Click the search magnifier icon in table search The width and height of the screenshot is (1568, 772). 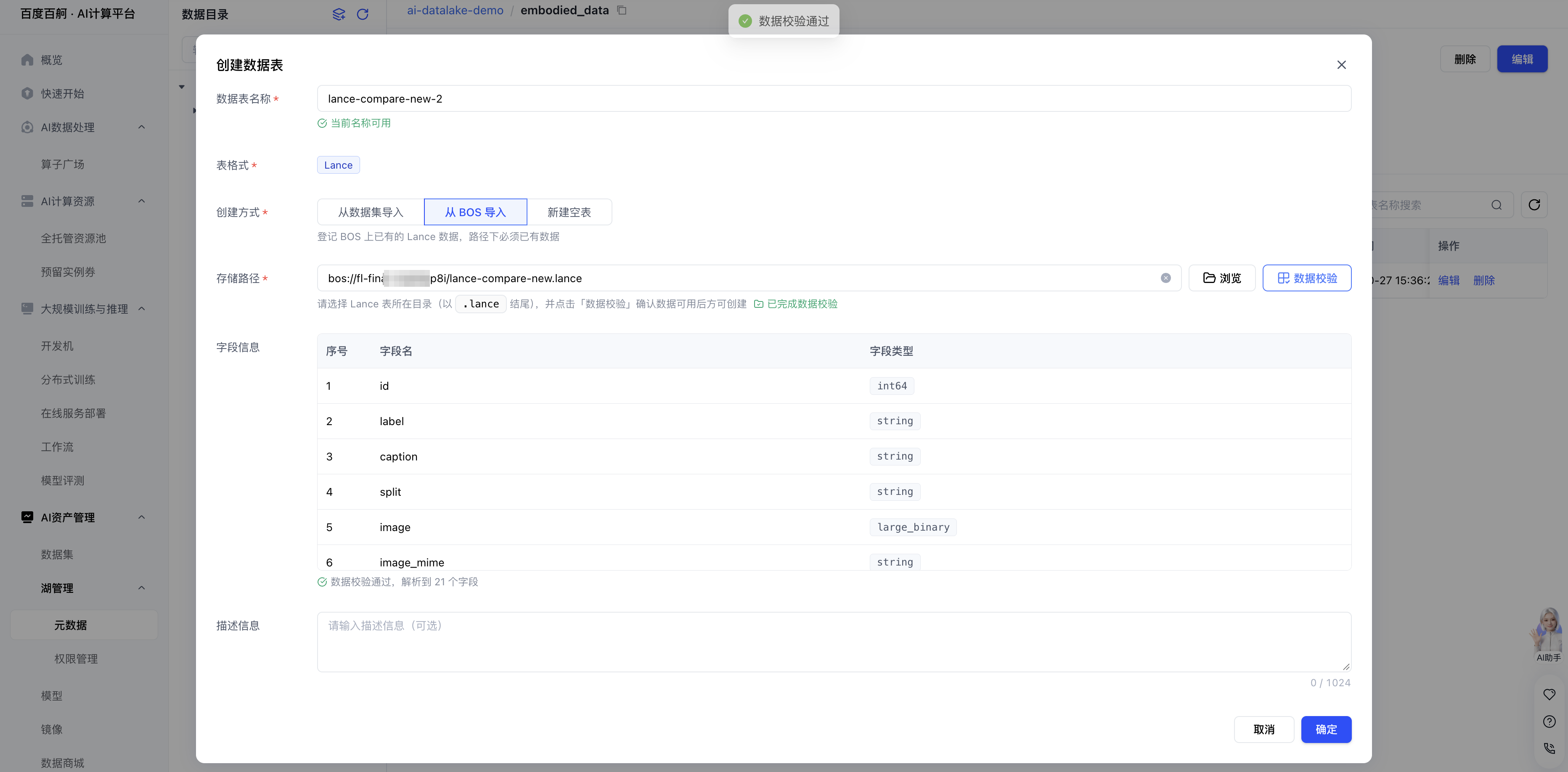point(1496,205)
